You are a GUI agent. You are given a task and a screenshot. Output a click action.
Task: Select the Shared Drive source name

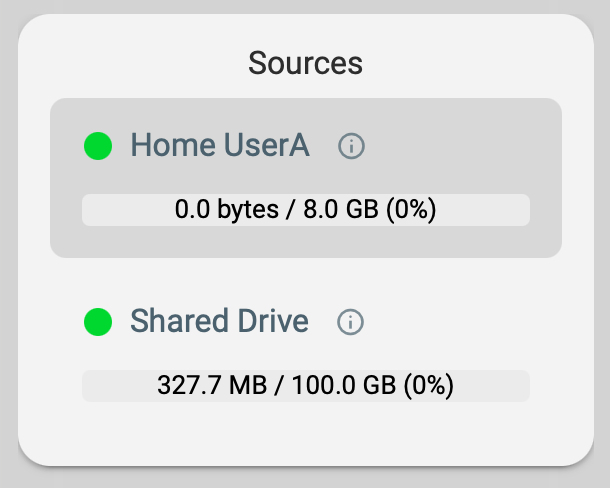click(x=219, y=322)
